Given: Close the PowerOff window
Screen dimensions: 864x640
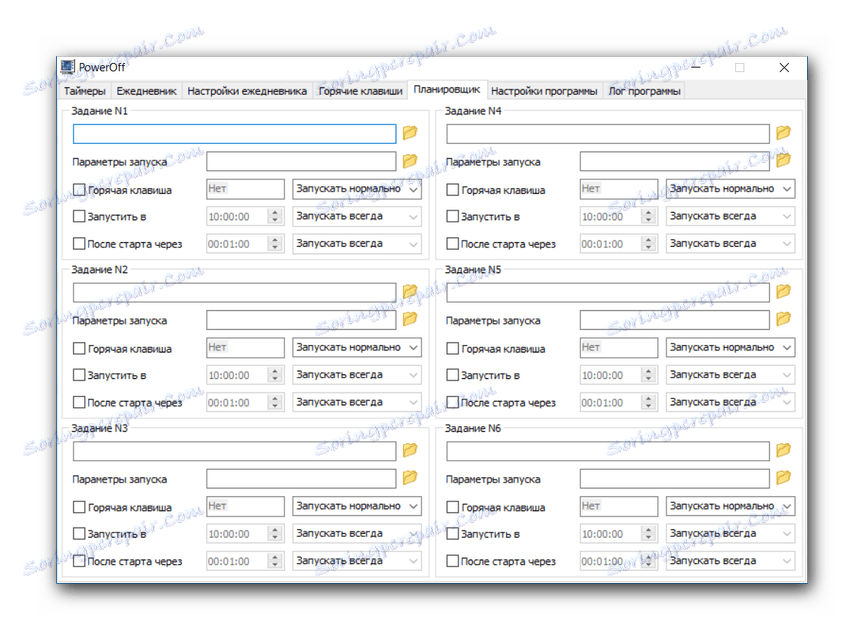Looking at the screenshot, I should [784, 68].
